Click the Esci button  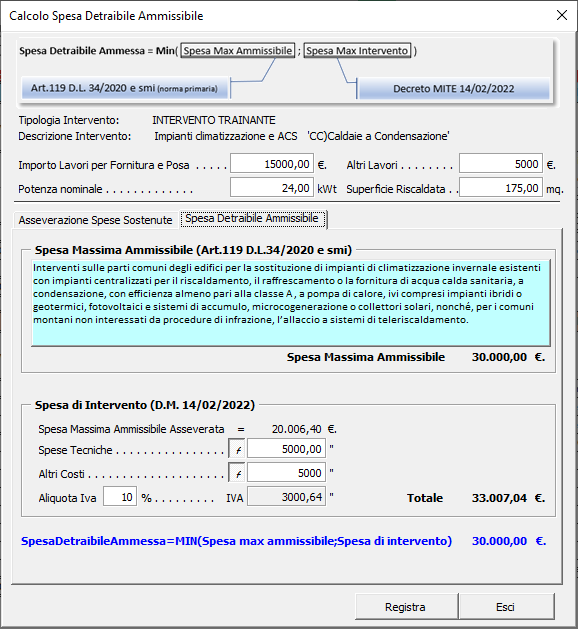click(x=506, y=607)
